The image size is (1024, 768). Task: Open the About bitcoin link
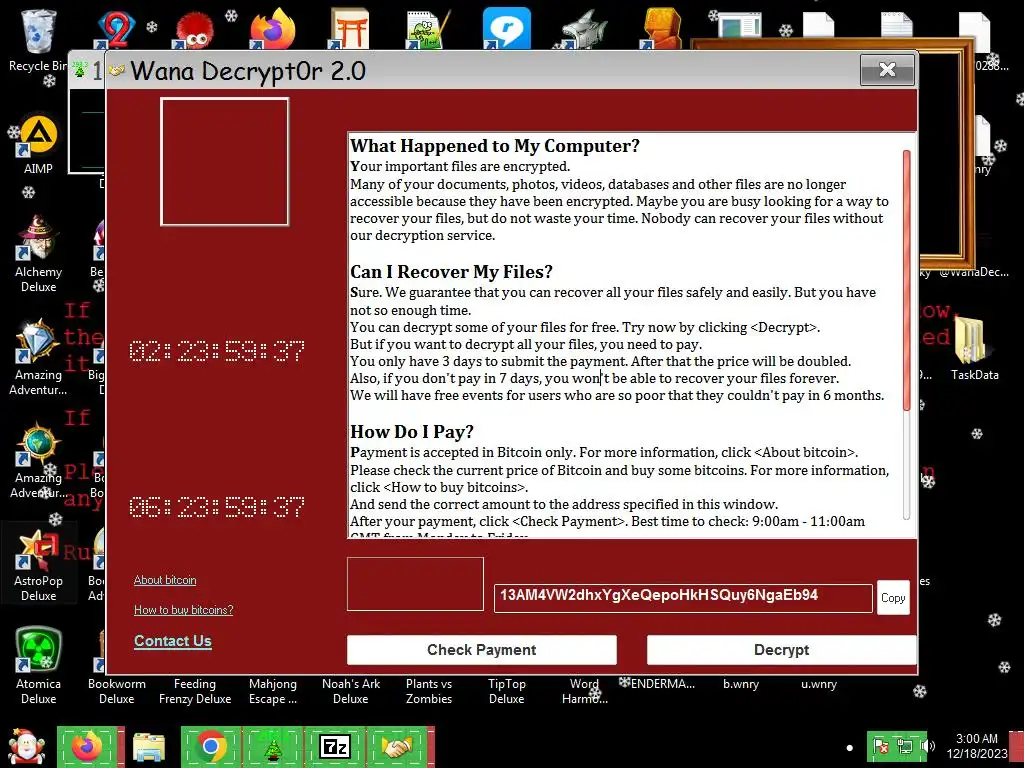coord(165,580)
